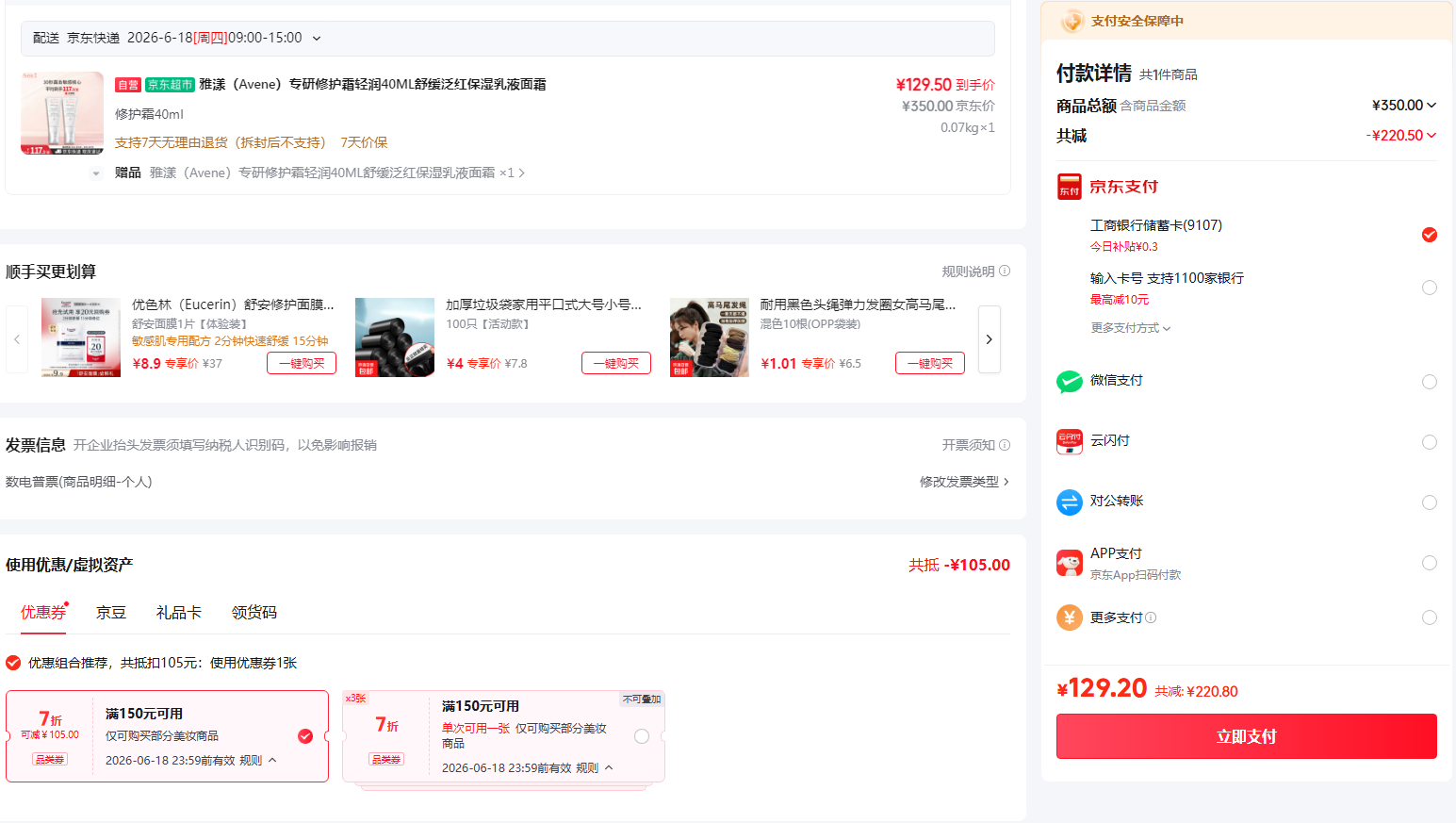Image resolution: width=1456 pixels, height=823 pixels.
Task: Toggle the 优惠组合推荐 red checkmark
Action: [13, 663]
